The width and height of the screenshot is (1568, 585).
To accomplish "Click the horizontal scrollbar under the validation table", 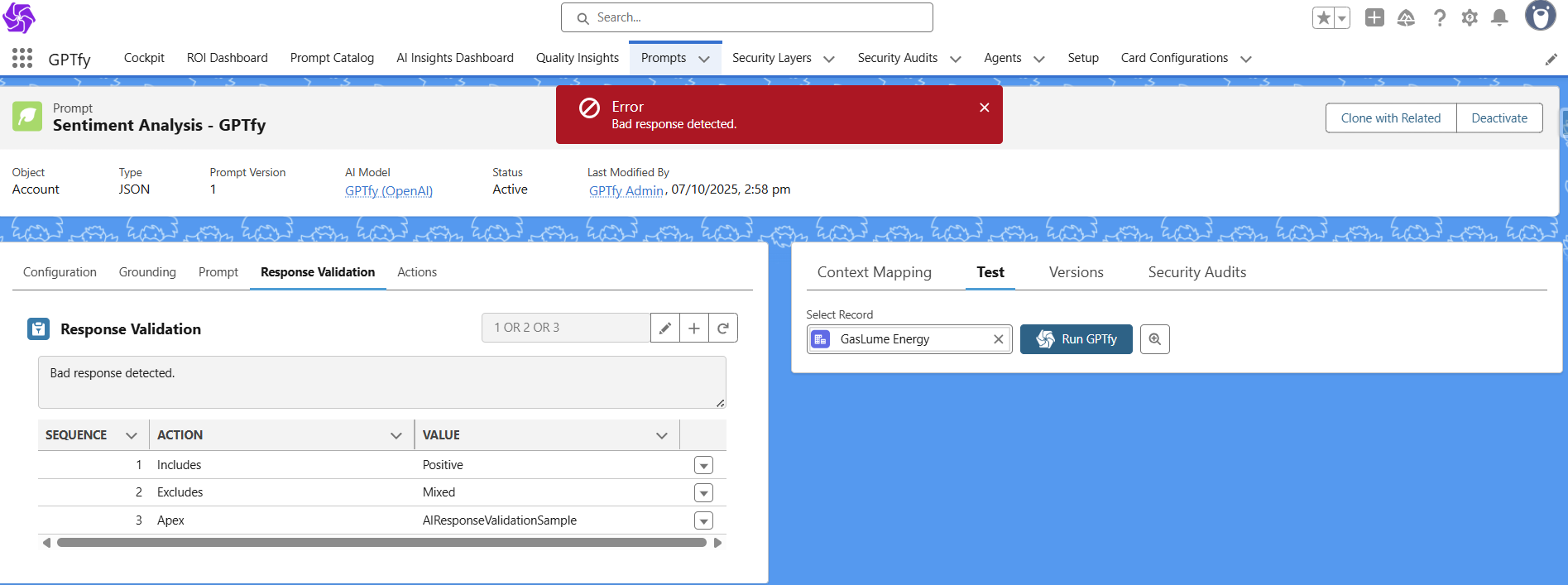I will click(381, 543).
